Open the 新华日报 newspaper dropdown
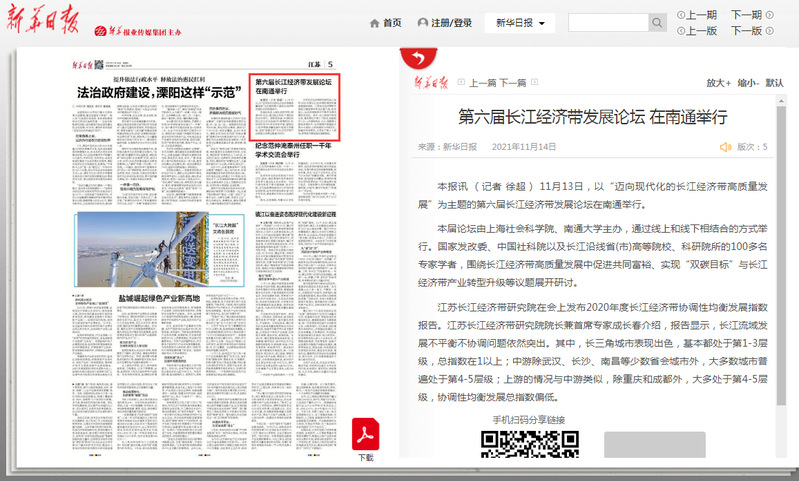The width and height of the screenshot is (799, 481). [521, 22]
